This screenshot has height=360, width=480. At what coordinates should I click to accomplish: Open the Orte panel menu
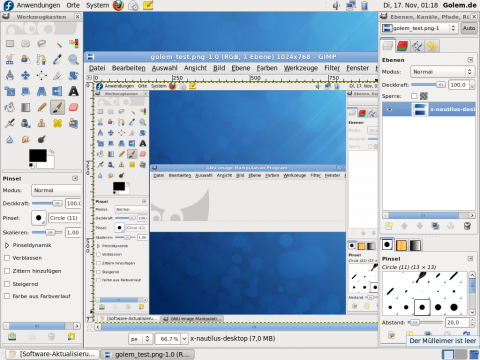click(73, 5)
